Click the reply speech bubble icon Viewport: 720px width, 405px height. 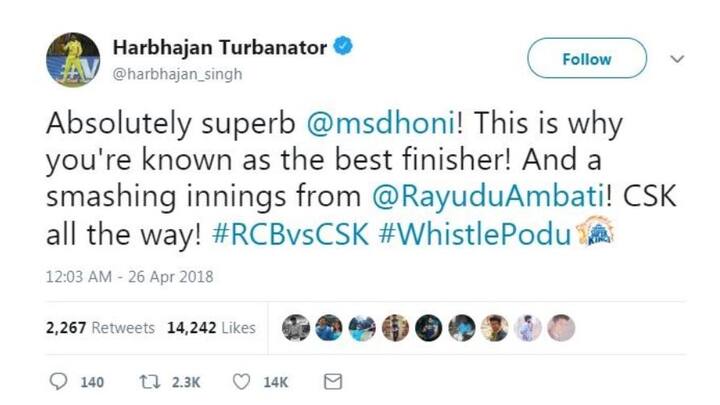click(58, 382)
